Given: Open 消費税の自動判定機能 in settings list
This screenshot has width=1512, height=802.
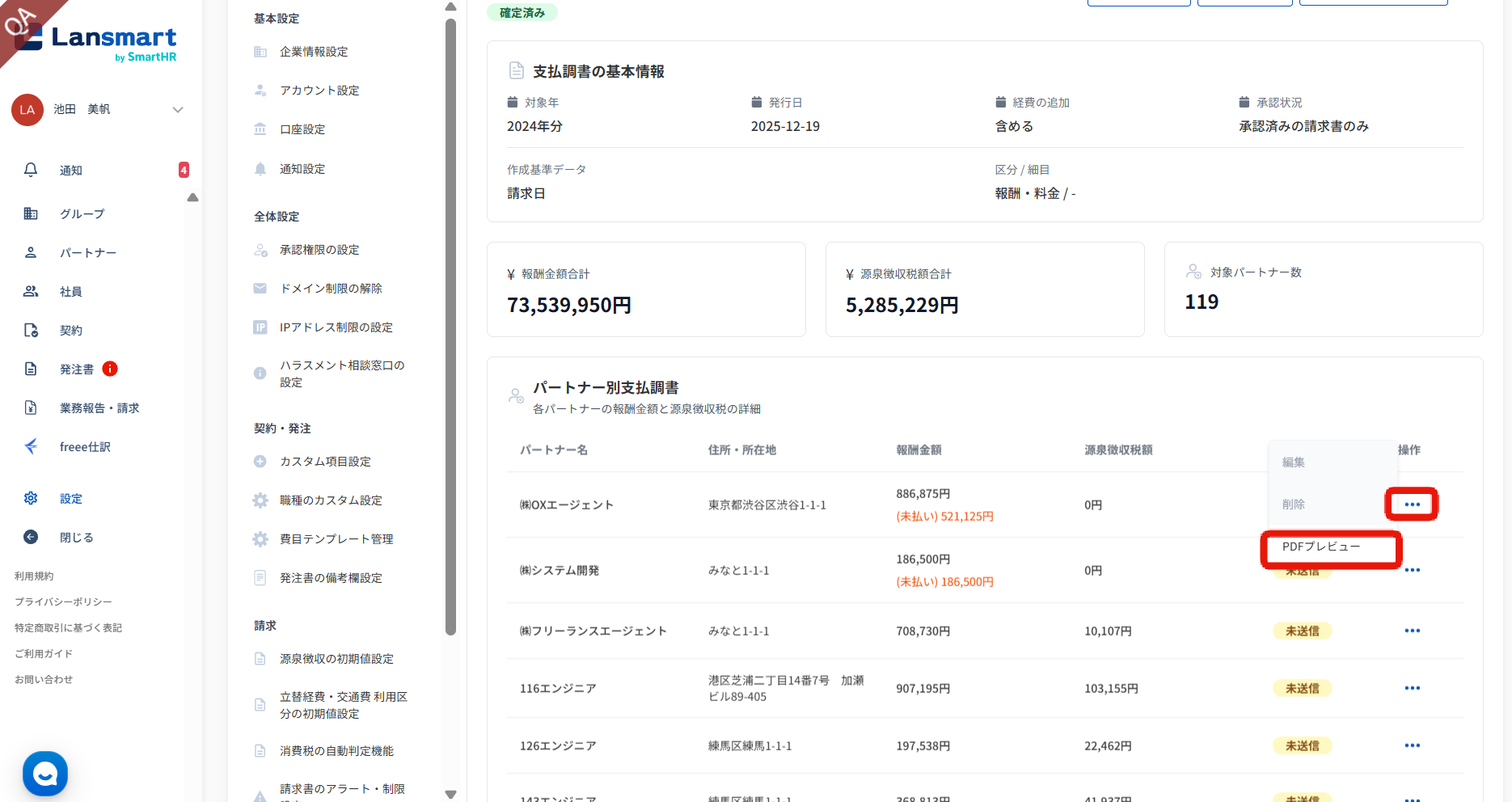Looking at the screenshot, I should pyautogui.click(x=336, y=751).
